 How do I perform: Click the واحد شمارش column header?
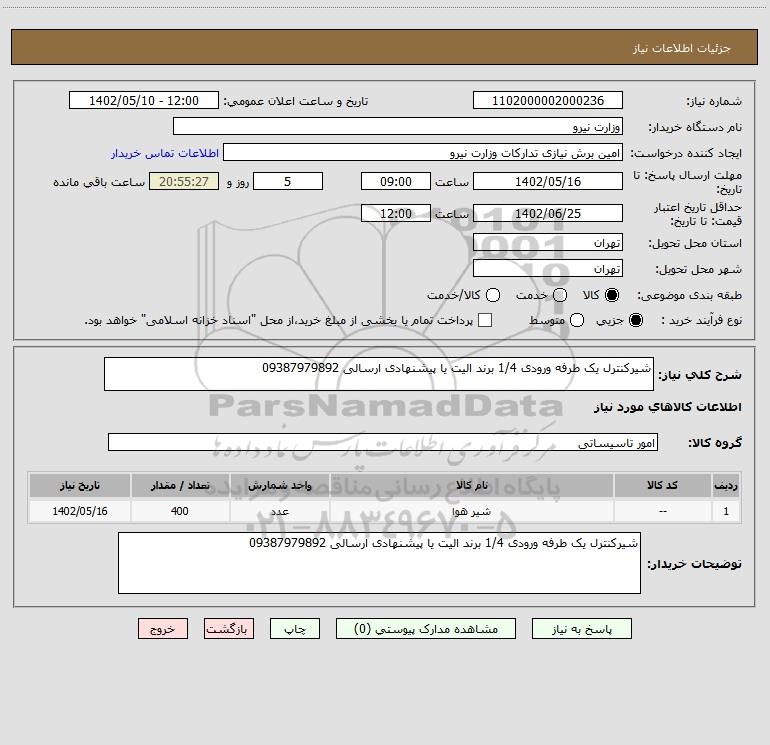click(x=279, y=485)
